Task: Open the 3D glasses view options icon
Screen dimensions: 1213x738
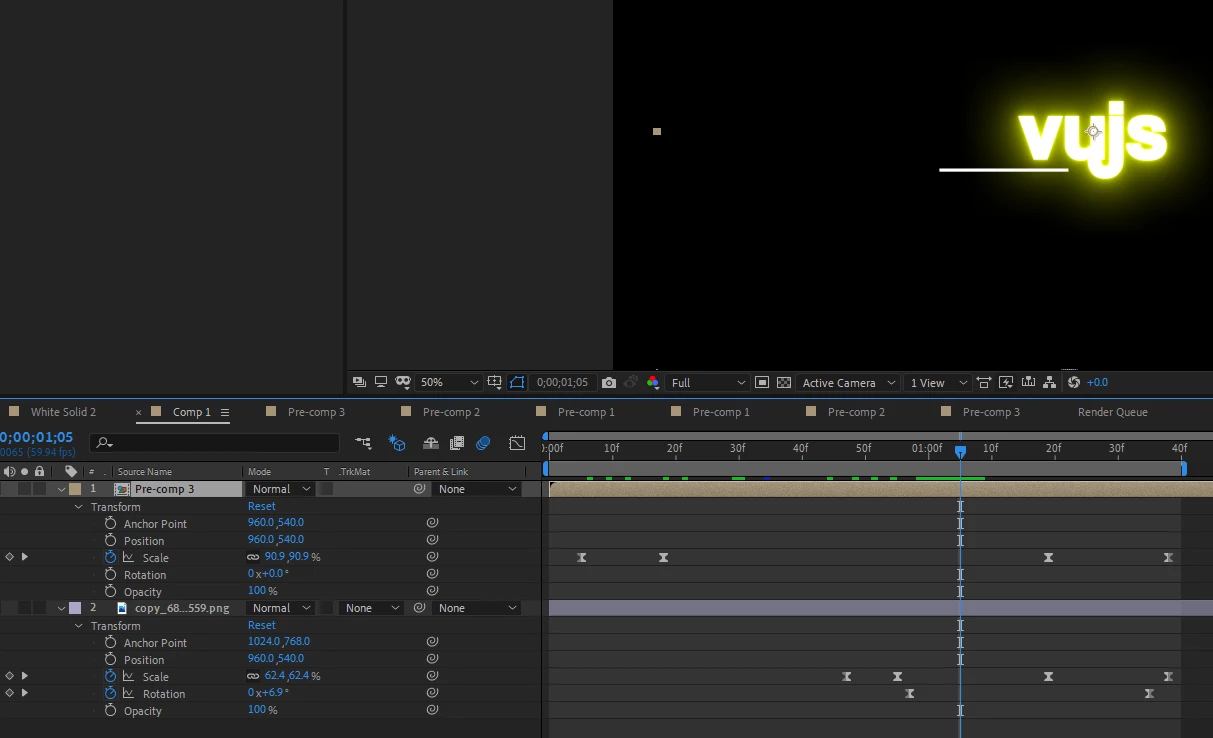Action: (x=403, y=382)
